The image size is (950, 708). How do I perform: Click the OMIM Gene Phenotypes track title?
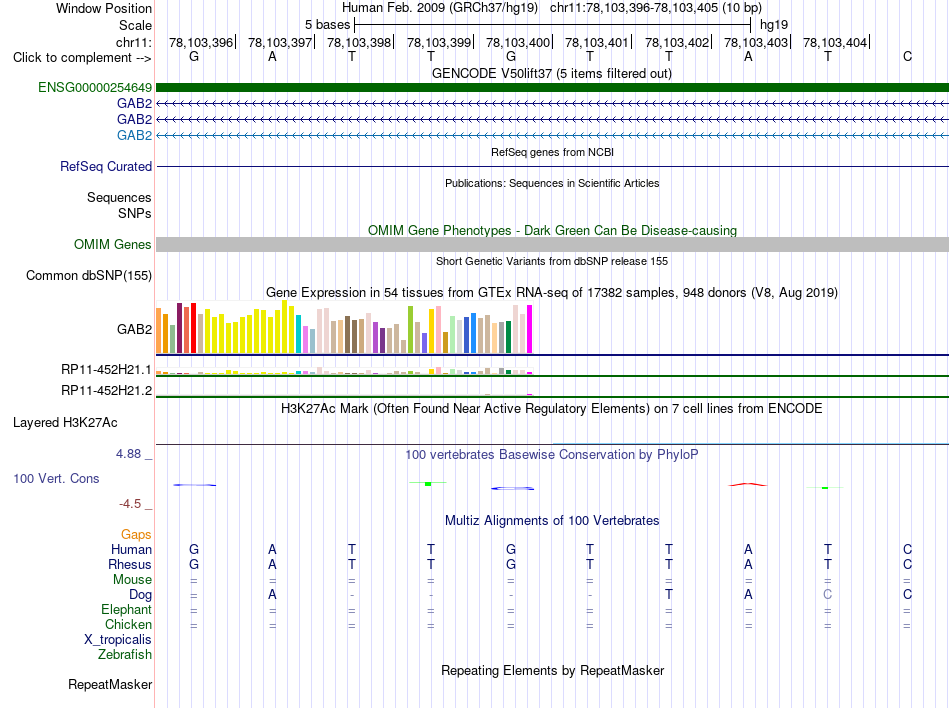tap(553, 231)
